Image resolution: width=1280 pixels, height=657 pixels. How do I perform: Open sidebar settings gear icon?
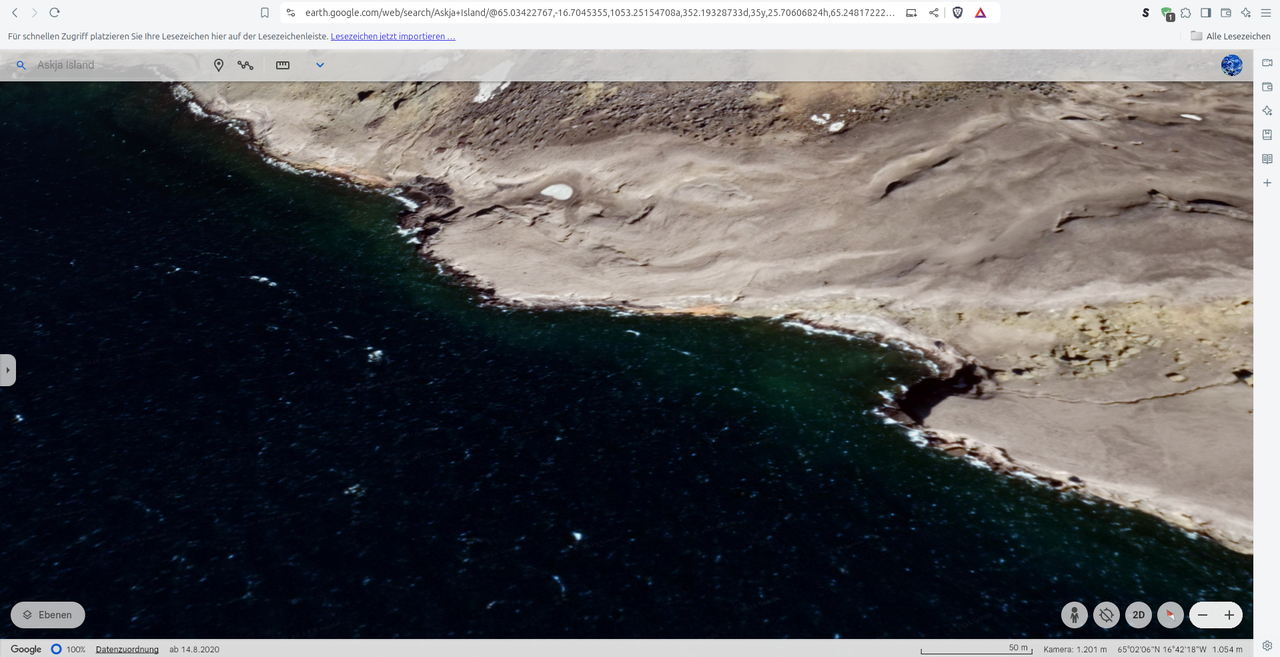pyautogui.click(x=1267, y=645)
